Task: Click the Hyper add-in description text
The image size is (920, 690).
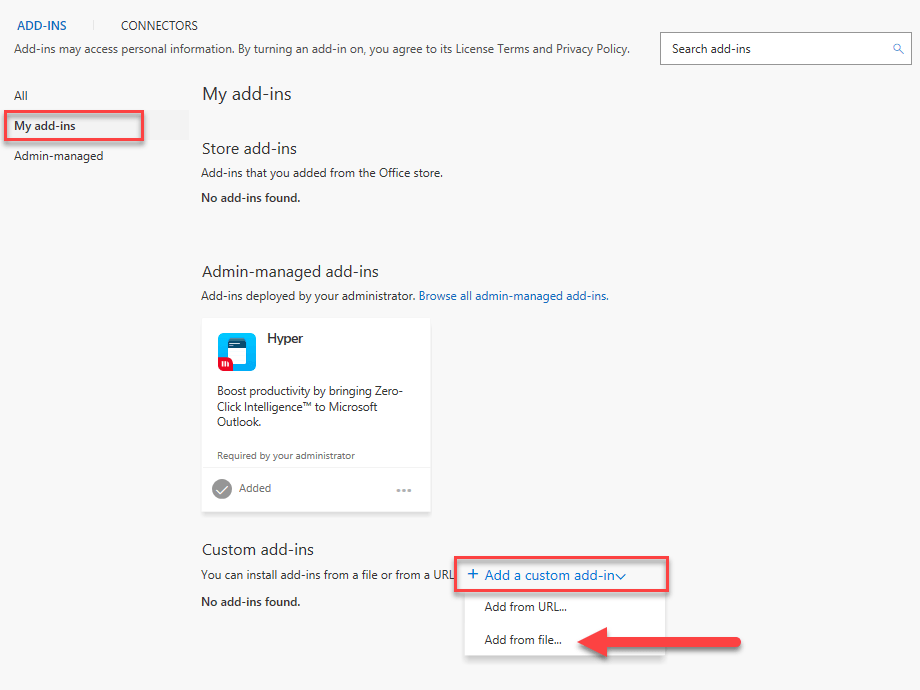Action: point(310,407)
